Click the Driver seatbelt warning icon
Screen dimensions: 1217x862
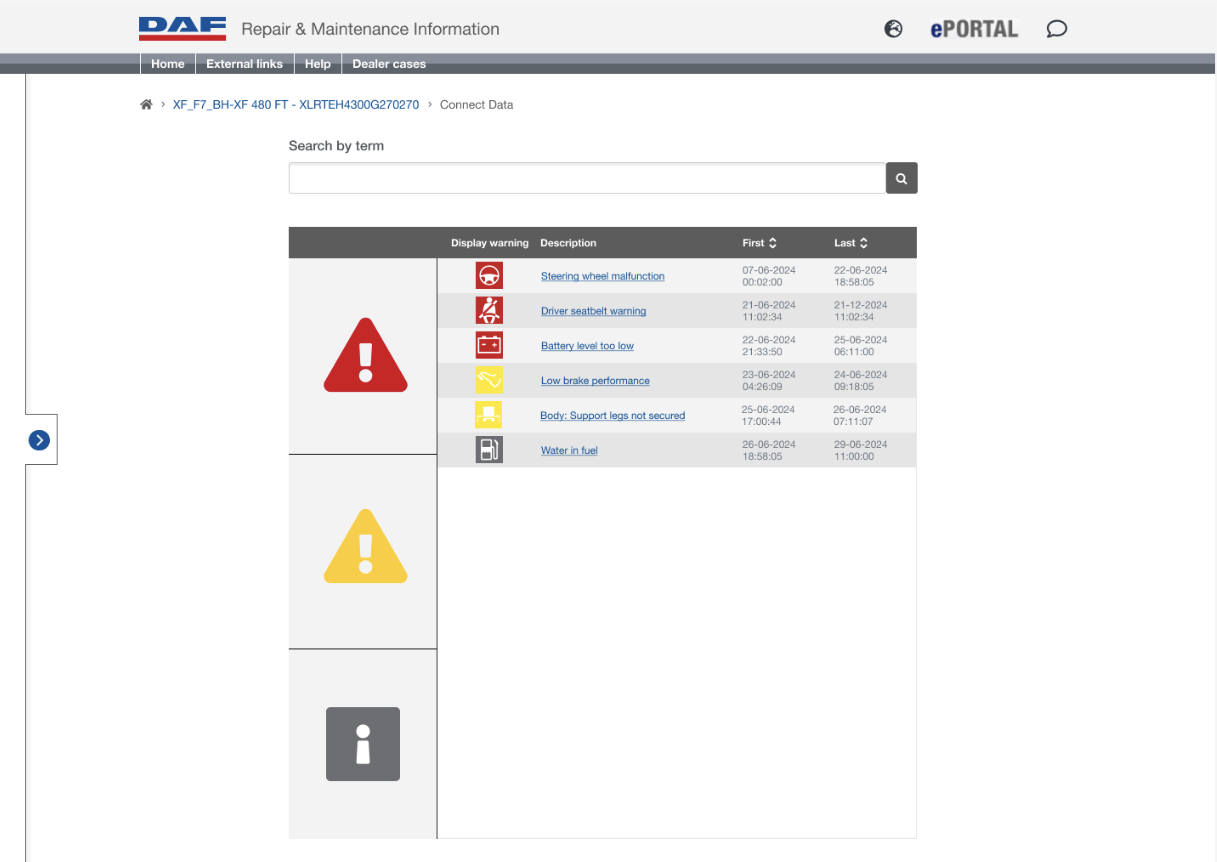(489, 310)
